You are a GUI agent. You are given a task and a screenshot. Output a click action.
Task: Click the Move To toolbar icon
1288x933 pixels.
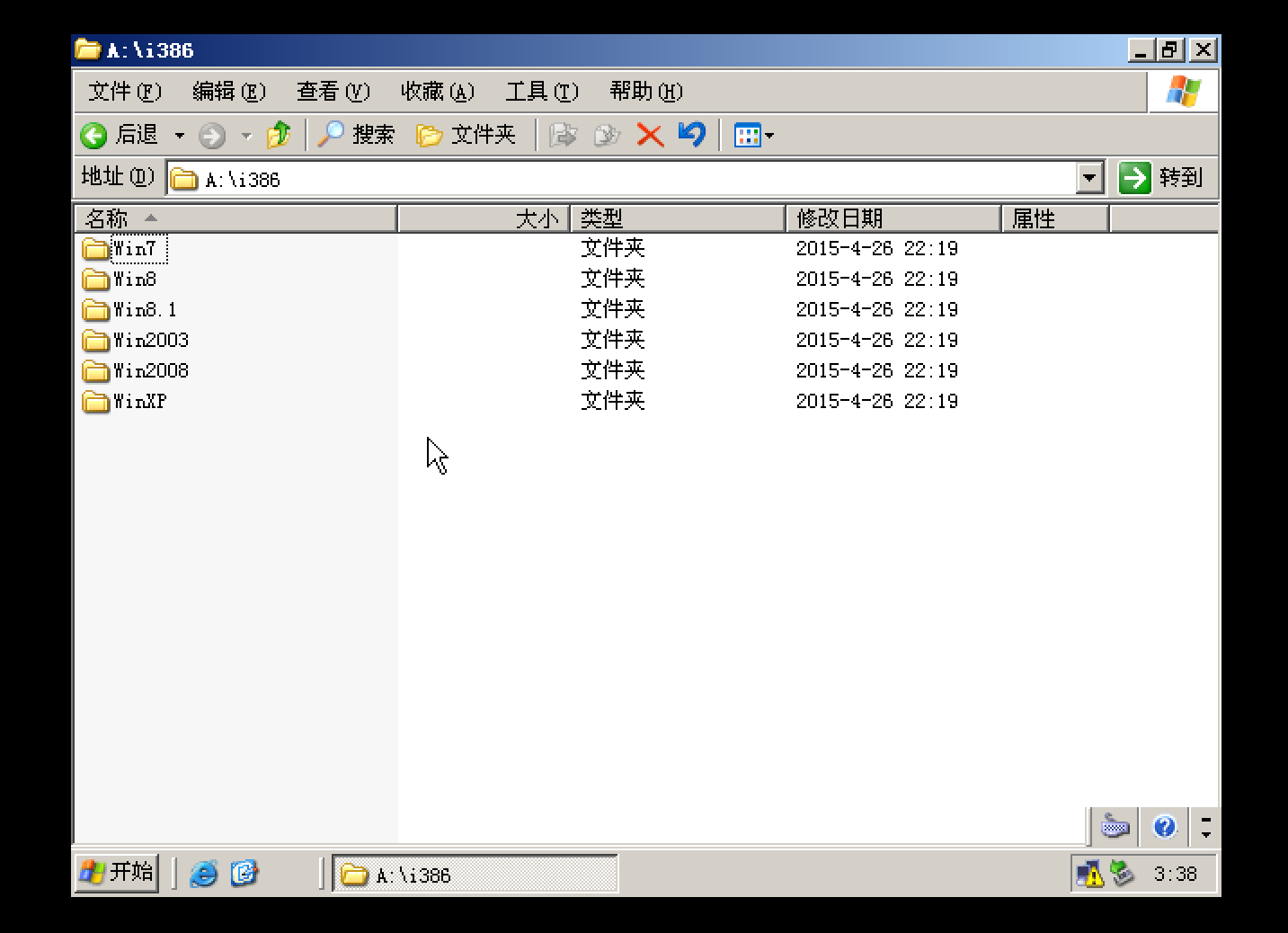pyautogui.click(x=564, y=136)
